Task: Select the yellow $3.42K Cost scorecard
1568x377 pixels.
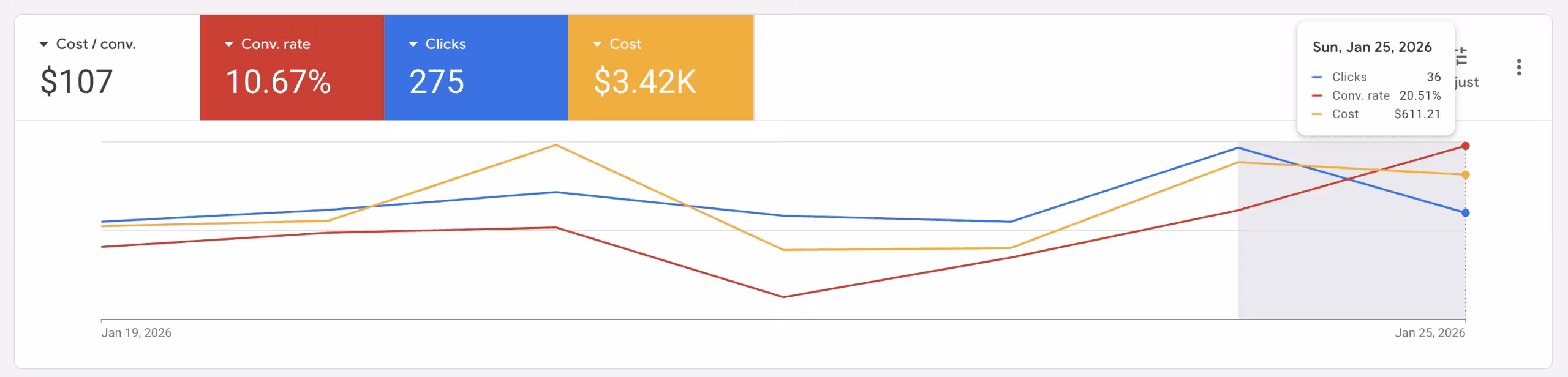Action: (x=661, y=67)
